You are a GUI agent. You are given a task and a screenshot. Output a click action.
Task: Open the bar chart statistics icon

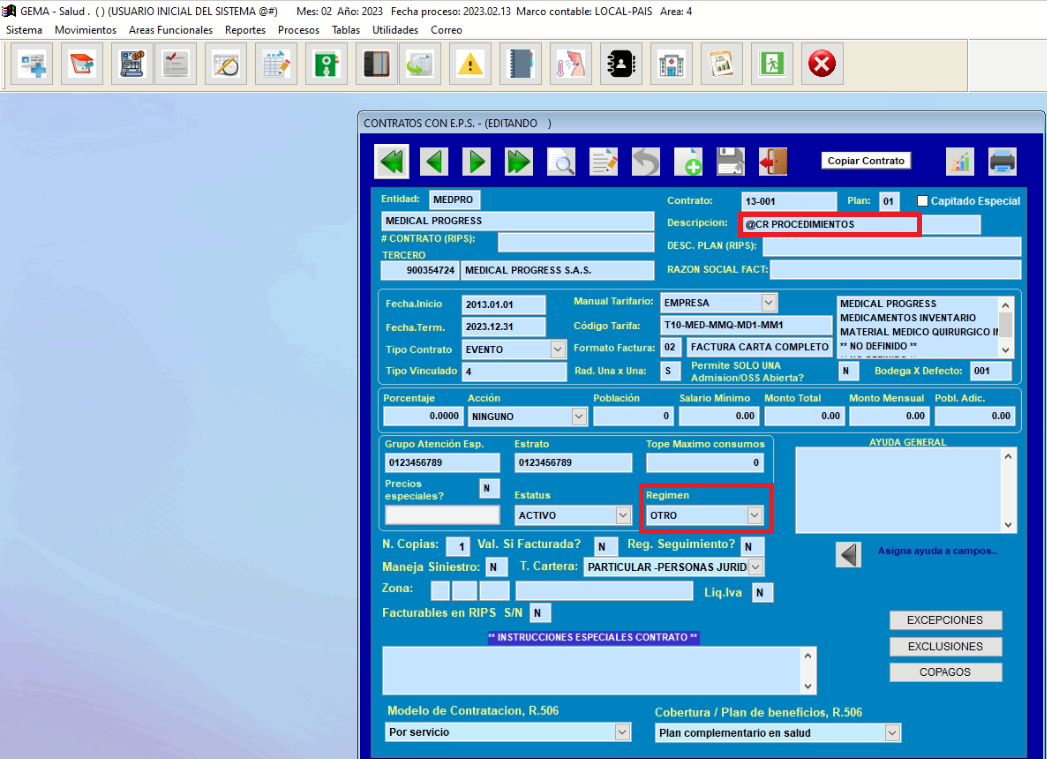[x=960, y=162]
